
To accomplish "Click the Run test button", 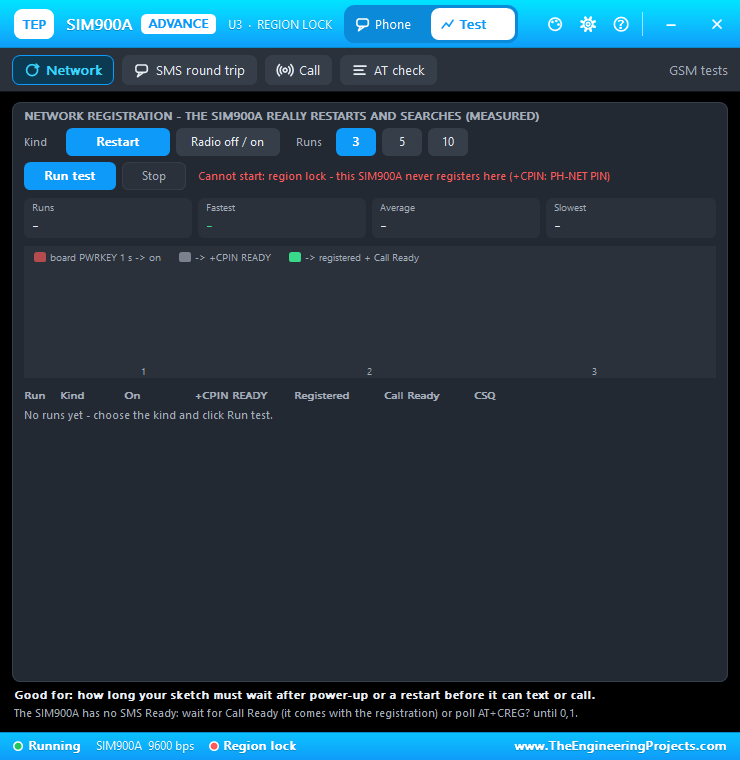I will [70, 176].
